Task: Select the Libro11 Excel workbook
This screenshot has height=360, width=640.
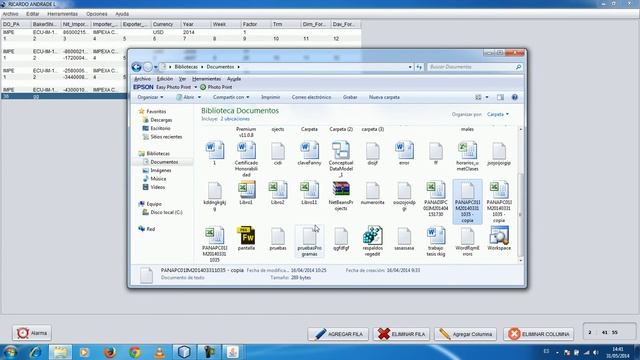Action: click(309, 193)
